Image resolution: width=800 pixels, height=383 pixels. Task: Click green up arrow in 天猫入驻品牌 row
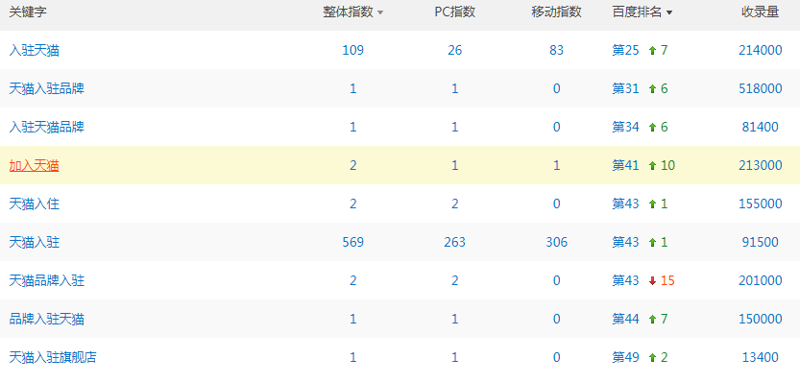652,89
